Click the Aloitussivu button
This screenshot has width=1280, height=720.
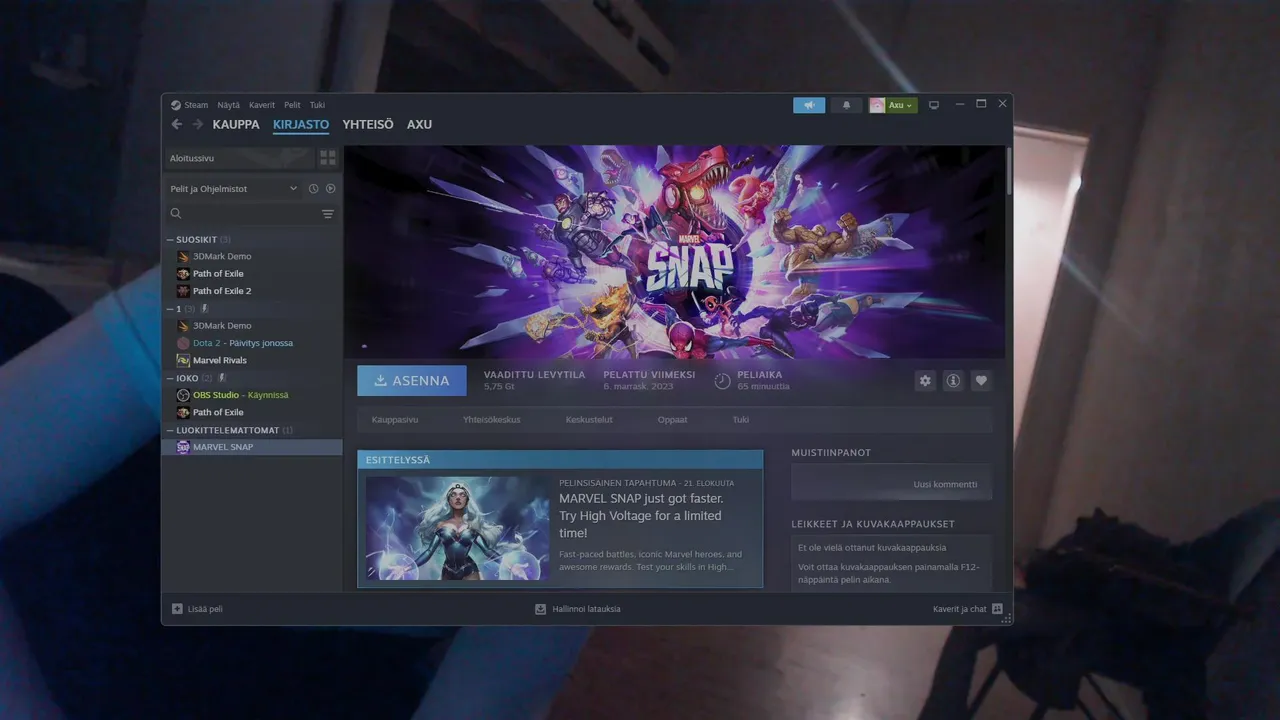239,158
